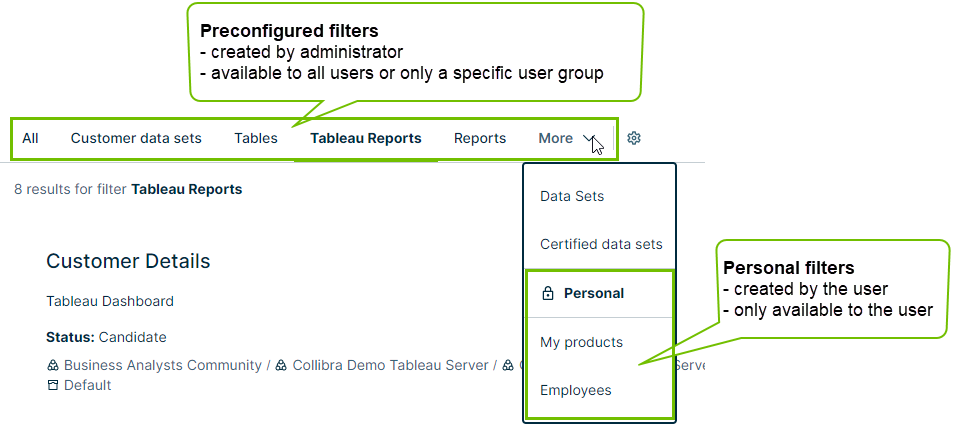Click the domain icon before Default

pos(53,385)
